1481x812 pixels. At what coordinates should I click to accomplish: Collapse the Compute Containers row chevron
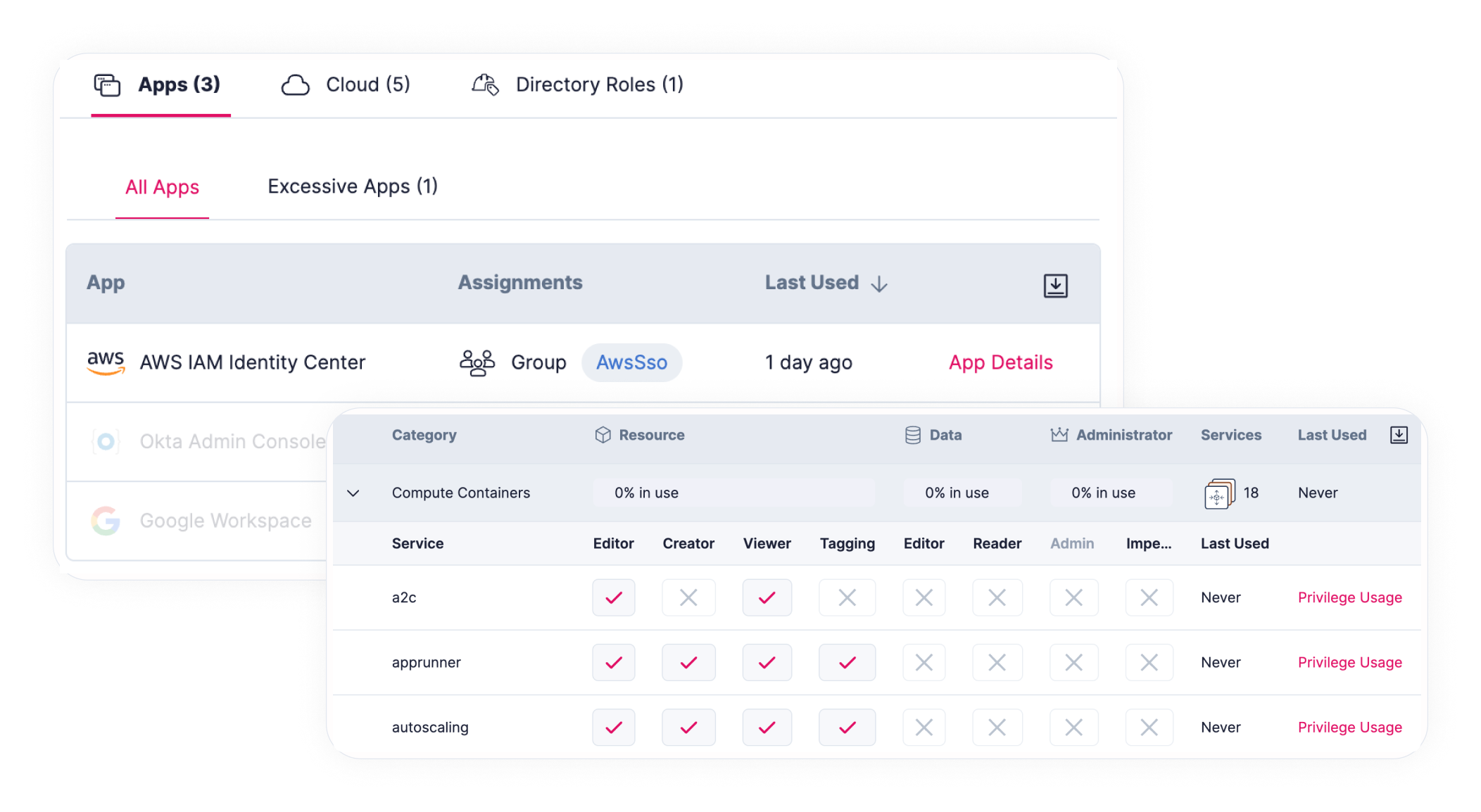pyautogui.click(x=353, y=493)
